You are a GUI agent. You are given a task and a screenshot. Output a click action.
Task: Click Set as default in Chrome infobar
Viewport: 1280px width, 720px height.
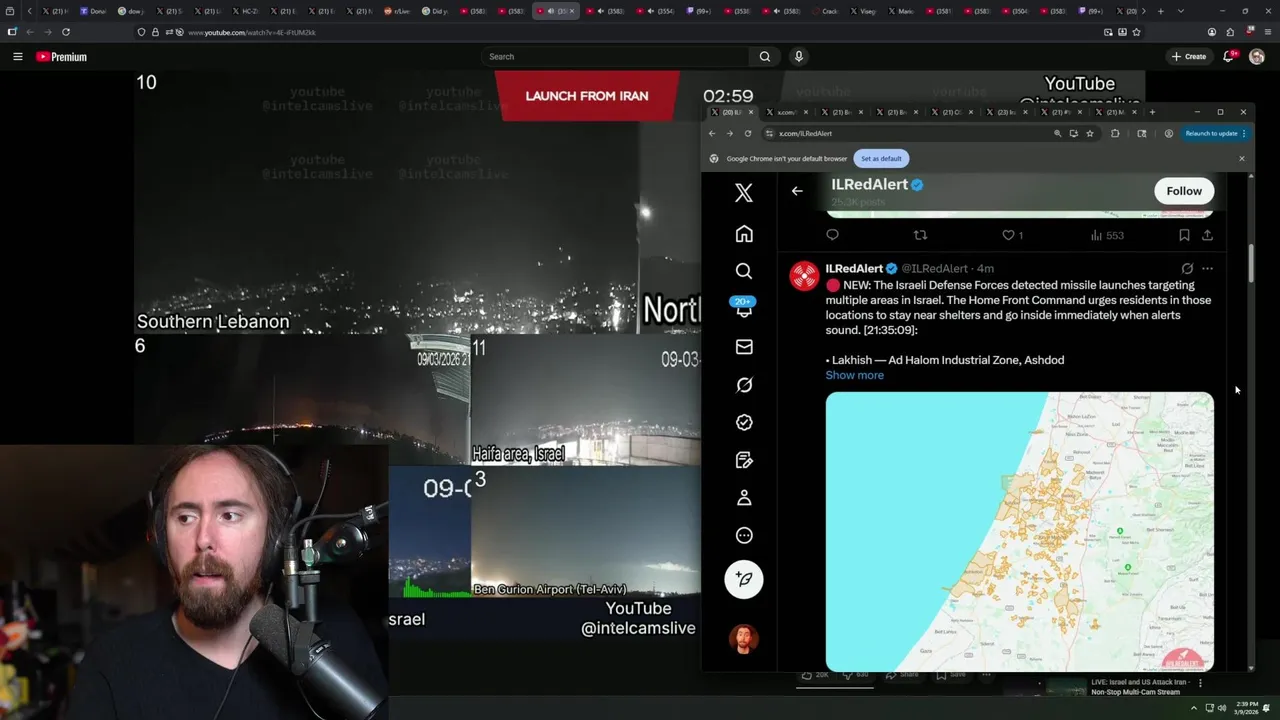881,158
